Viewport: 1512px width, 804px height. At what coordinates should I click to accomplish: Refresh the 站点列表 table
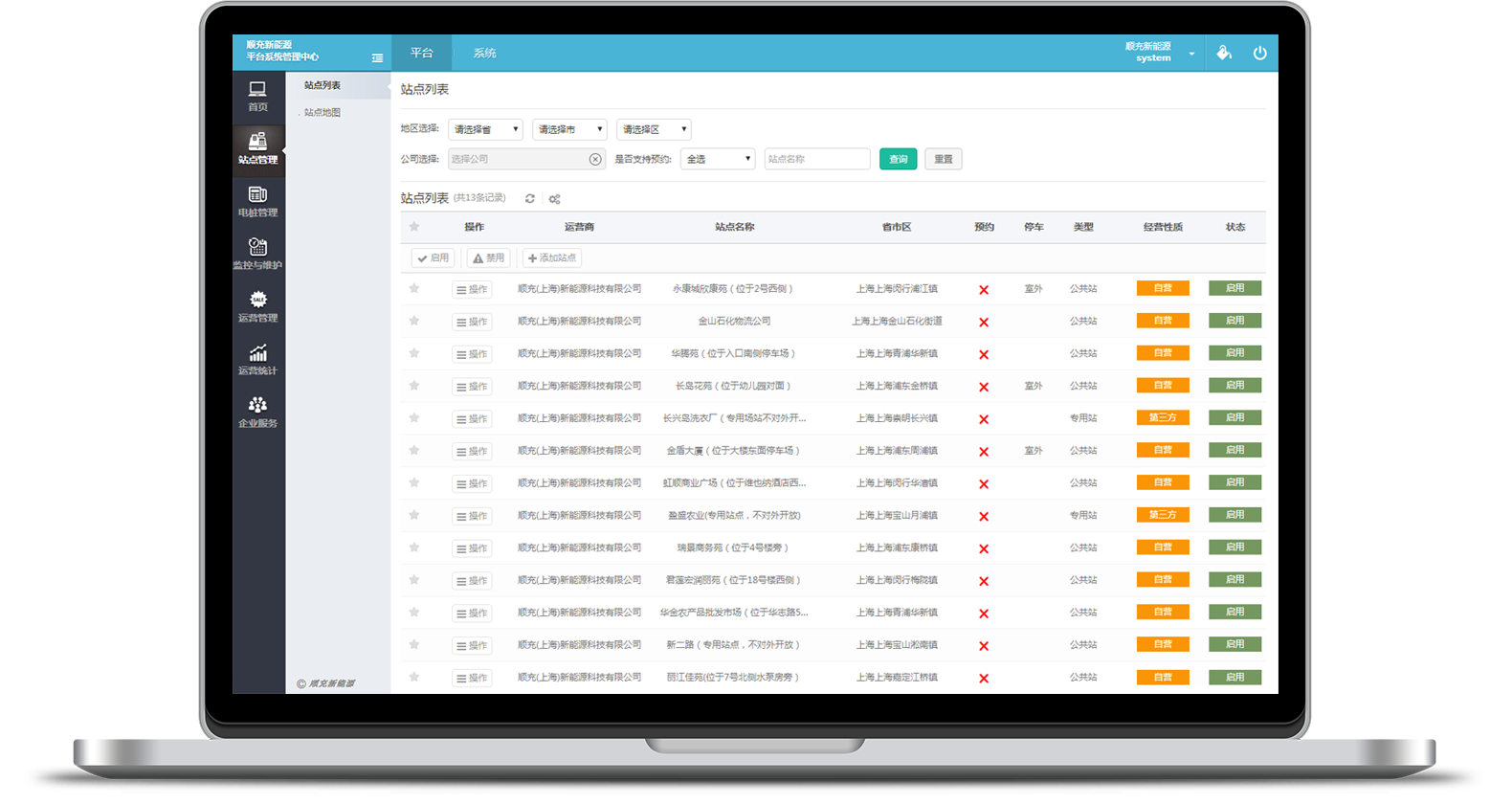[529, 199]
